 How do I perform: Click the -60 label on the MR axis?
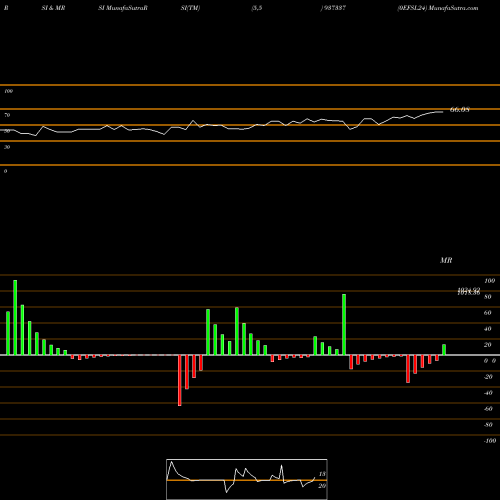click(488, 409)
